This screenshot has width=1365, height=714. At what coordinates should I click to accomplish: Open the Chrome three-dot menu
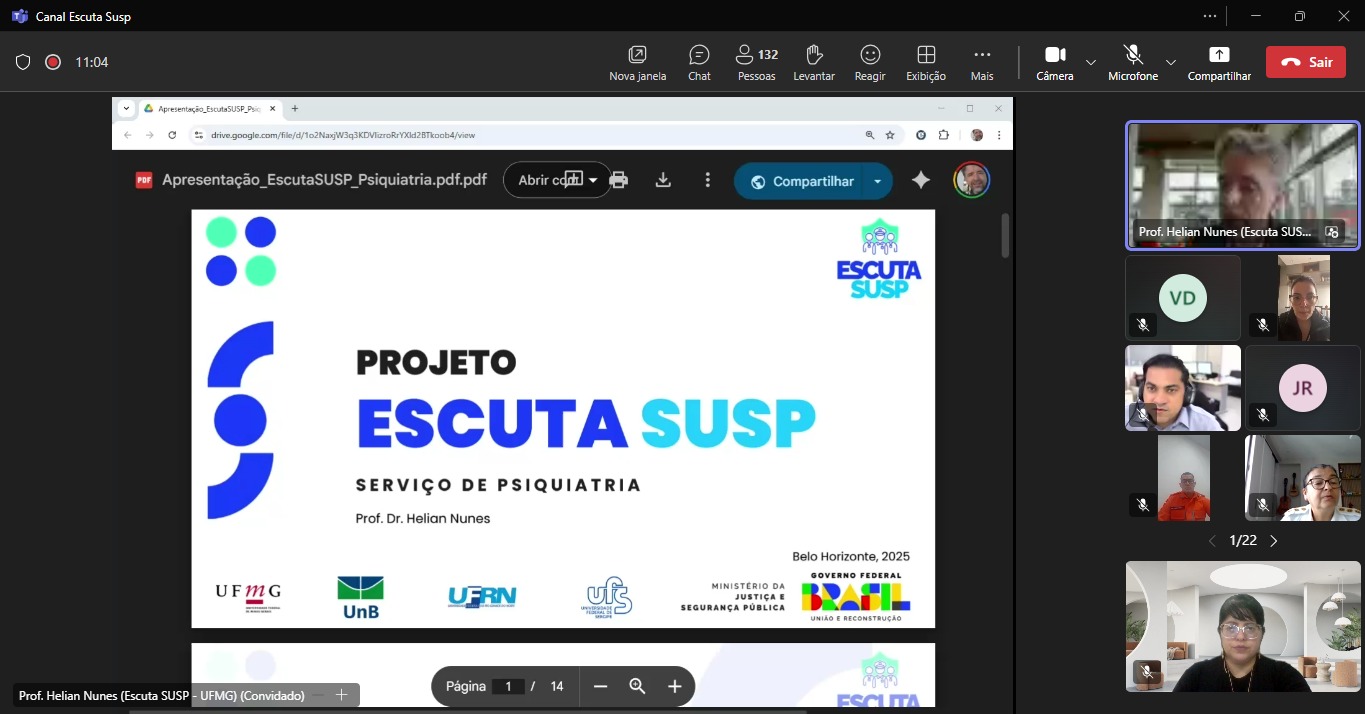(998, 135)
